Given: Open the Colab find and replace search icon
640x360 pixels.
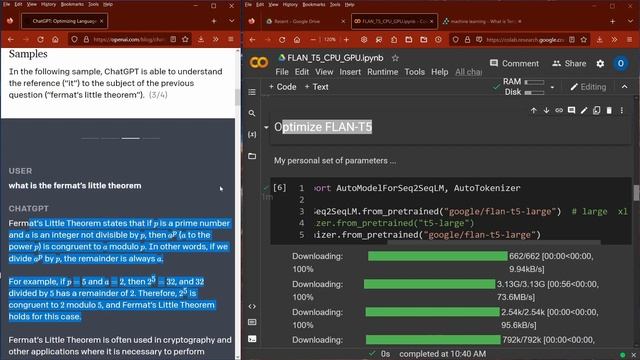Looking at the screenshot, I should click(252, 113).
